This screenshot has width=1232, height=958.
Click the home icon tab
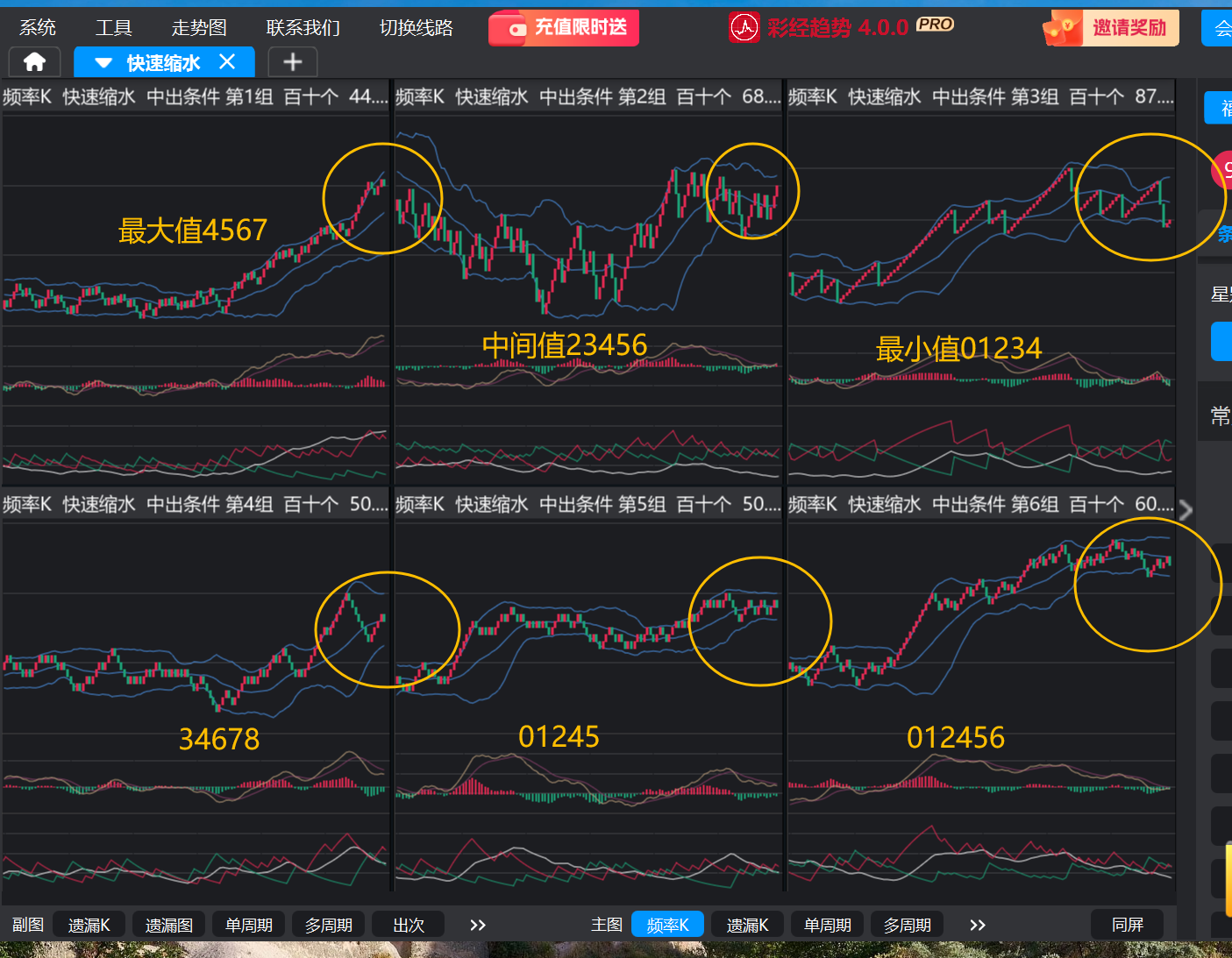point(34,62)
